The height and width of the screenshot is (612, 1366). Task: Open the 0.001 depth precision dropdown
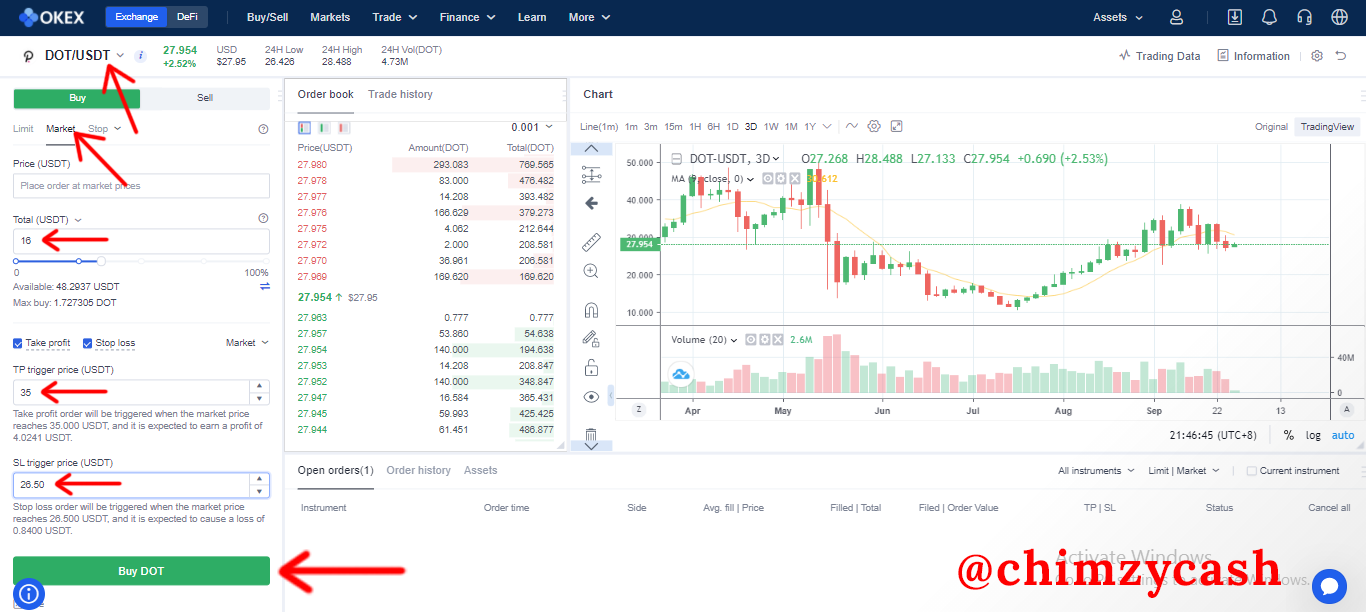(532, 128)
